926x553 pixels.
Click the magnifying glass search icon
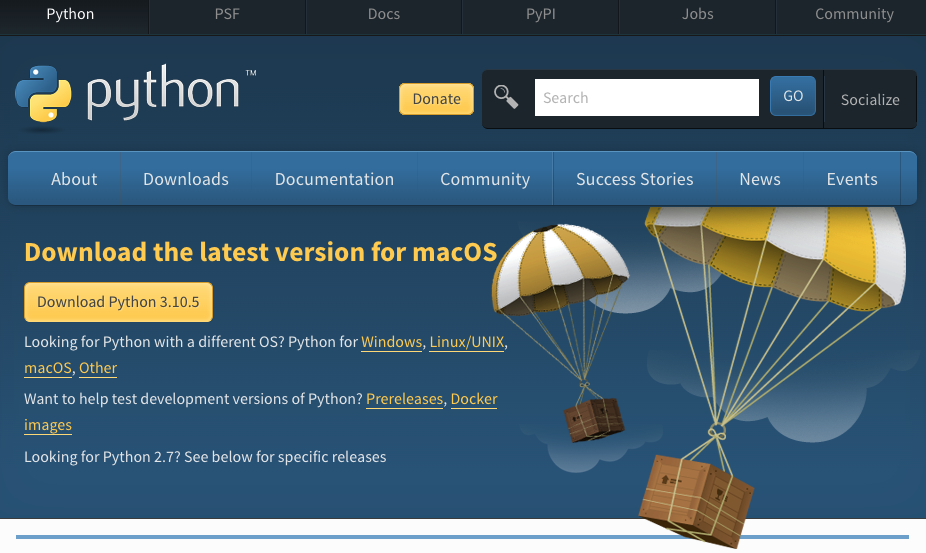(506, 97)
